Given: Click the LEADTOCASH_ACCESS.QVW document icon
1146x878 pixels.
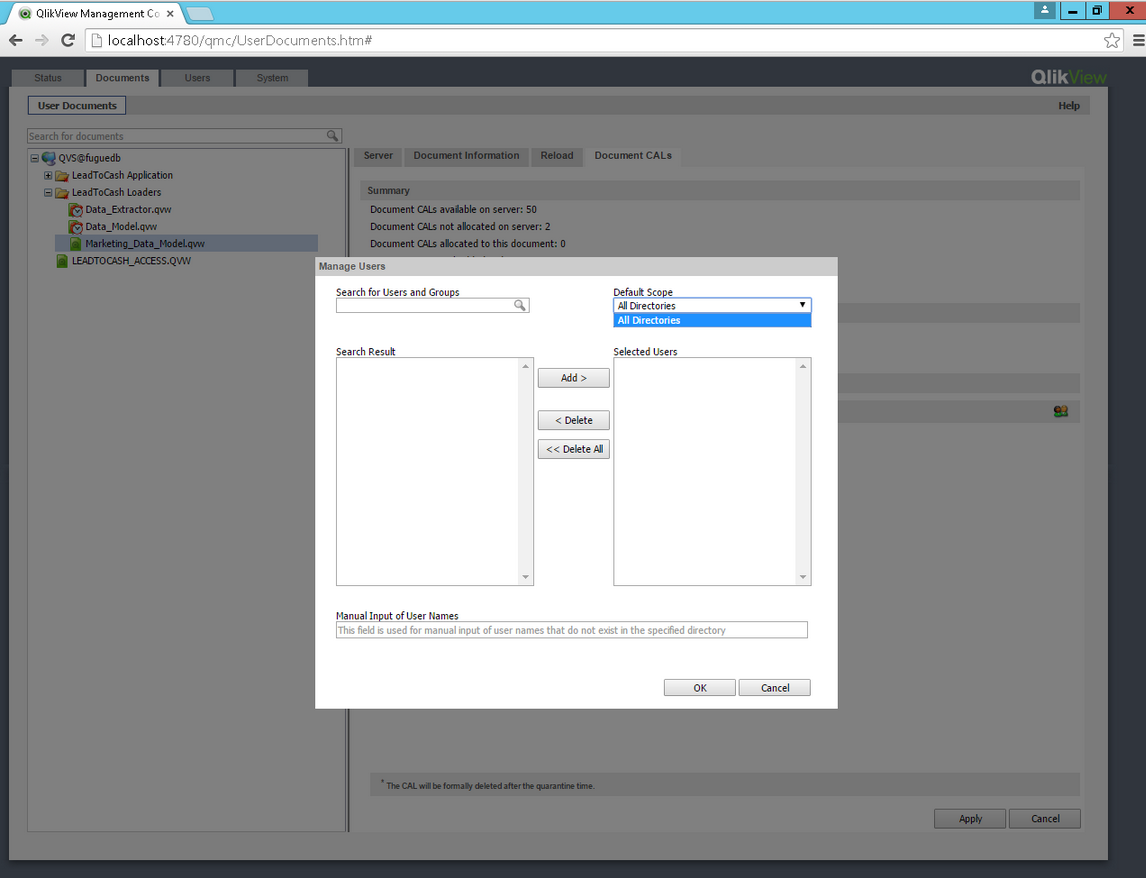Looking at the screenshot, I should tap(62, 261).
